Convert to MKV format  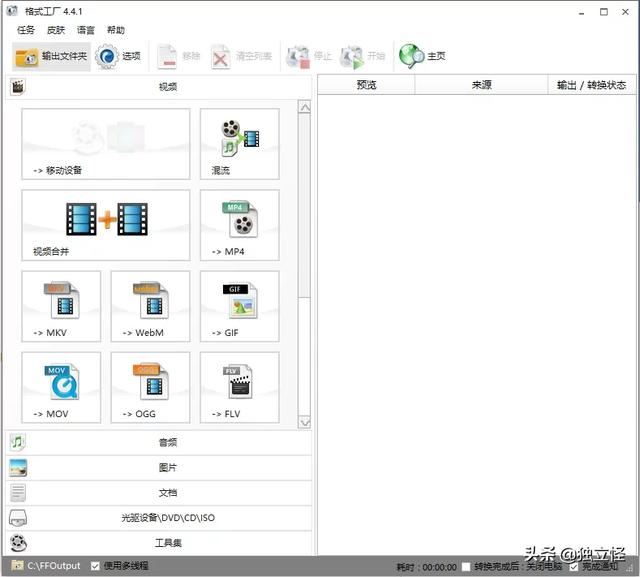(x=61, y=306)
